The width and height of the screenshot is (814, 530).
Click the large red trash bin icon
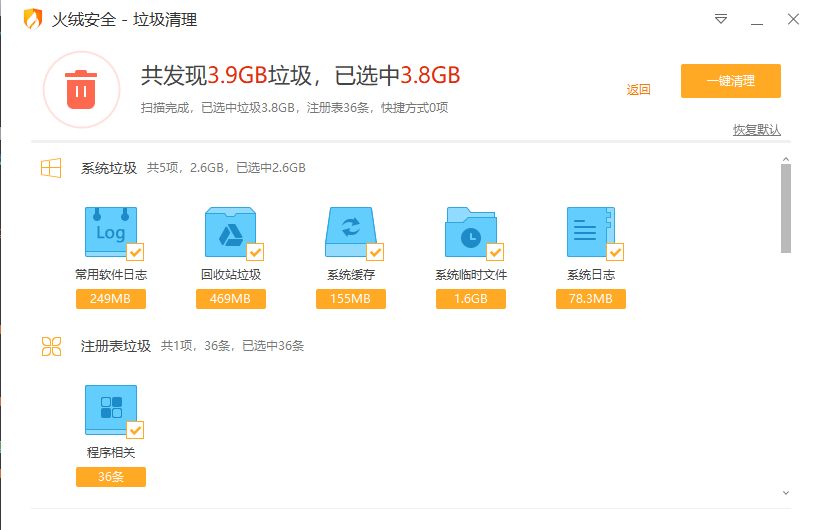(x=81, y=90)
